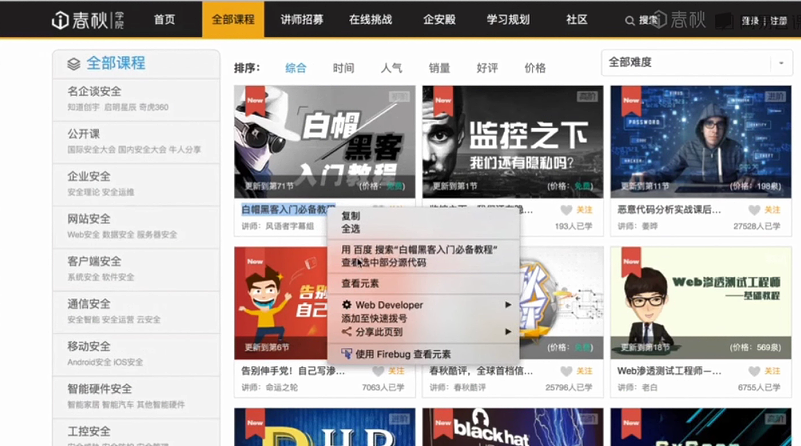Image resolution: width=801 pixels, height=446 pixels.
Task: Go to 在线挑战 in top navigation
Action: (x=370, y=20)
